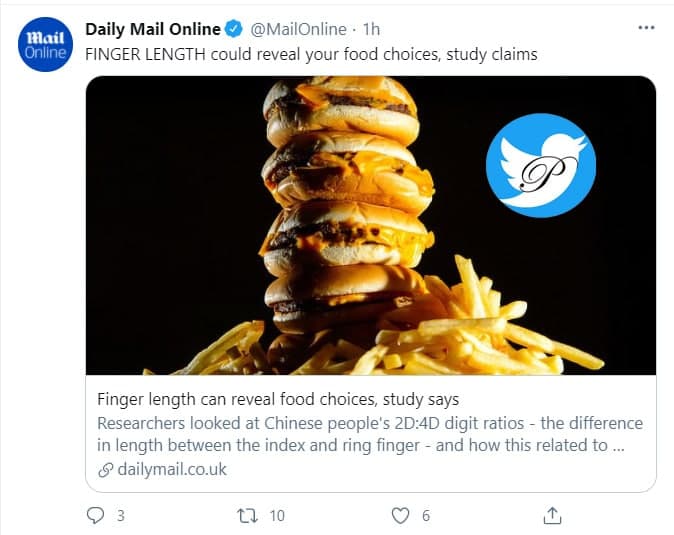Open the tweet's more options menu

tap(646, 28)
